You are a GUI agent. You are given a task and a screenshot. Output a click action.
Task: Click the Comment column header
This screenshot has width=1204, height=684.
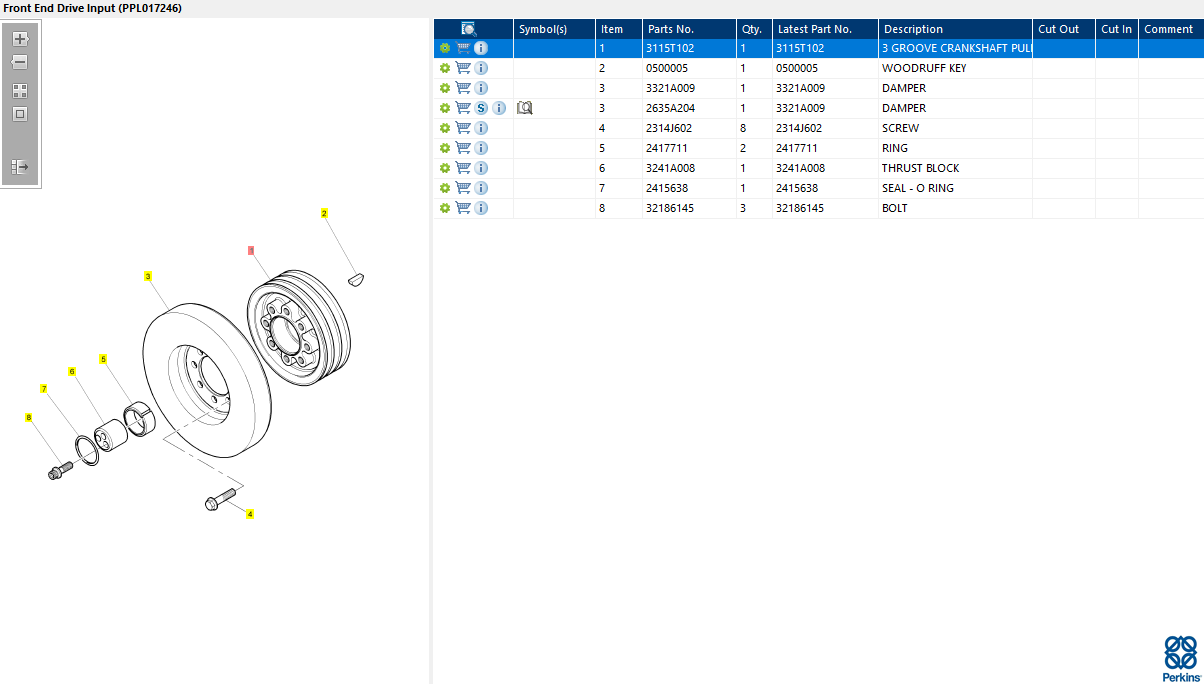pos(1171,29)
